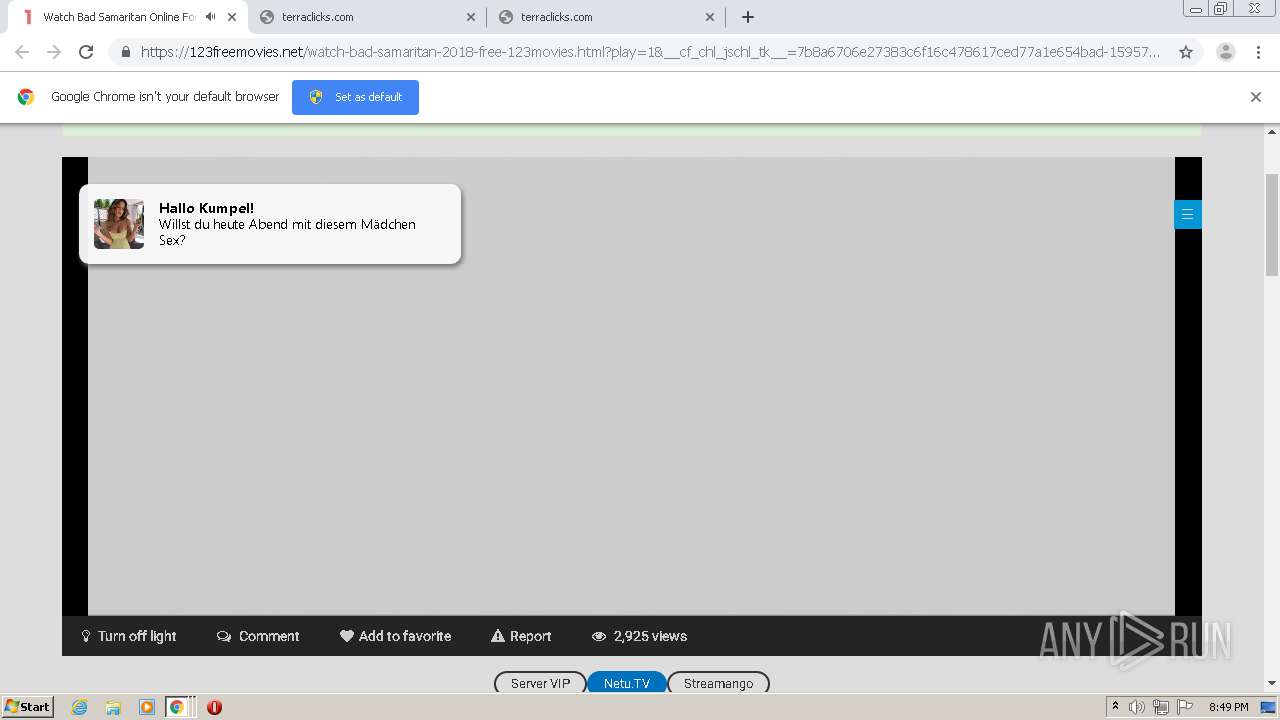The image size is (1280, 720).
Task: Add movie to favorite
Action: tap(395, 636)
